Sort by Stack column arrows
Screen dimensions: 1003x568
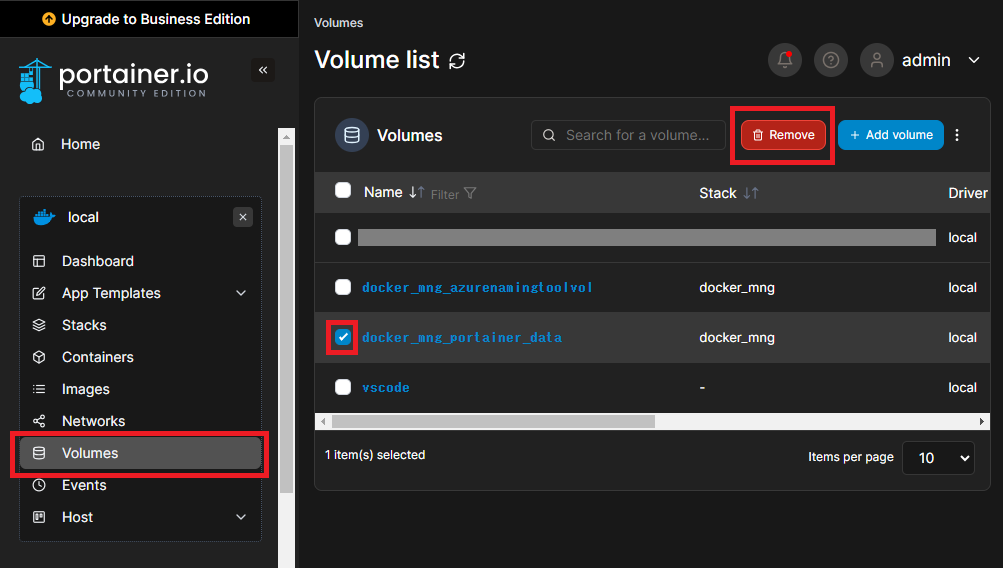(751, 193)
